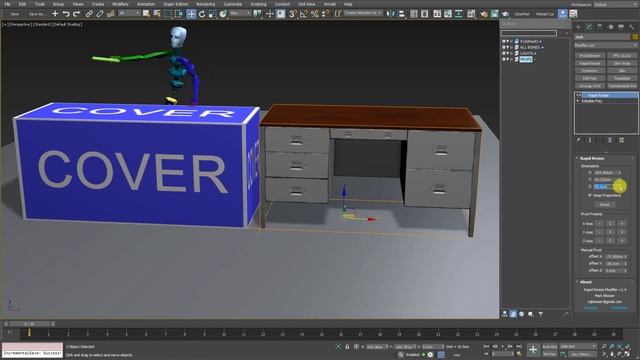Click the Redo arrow icon

(76, 14)
